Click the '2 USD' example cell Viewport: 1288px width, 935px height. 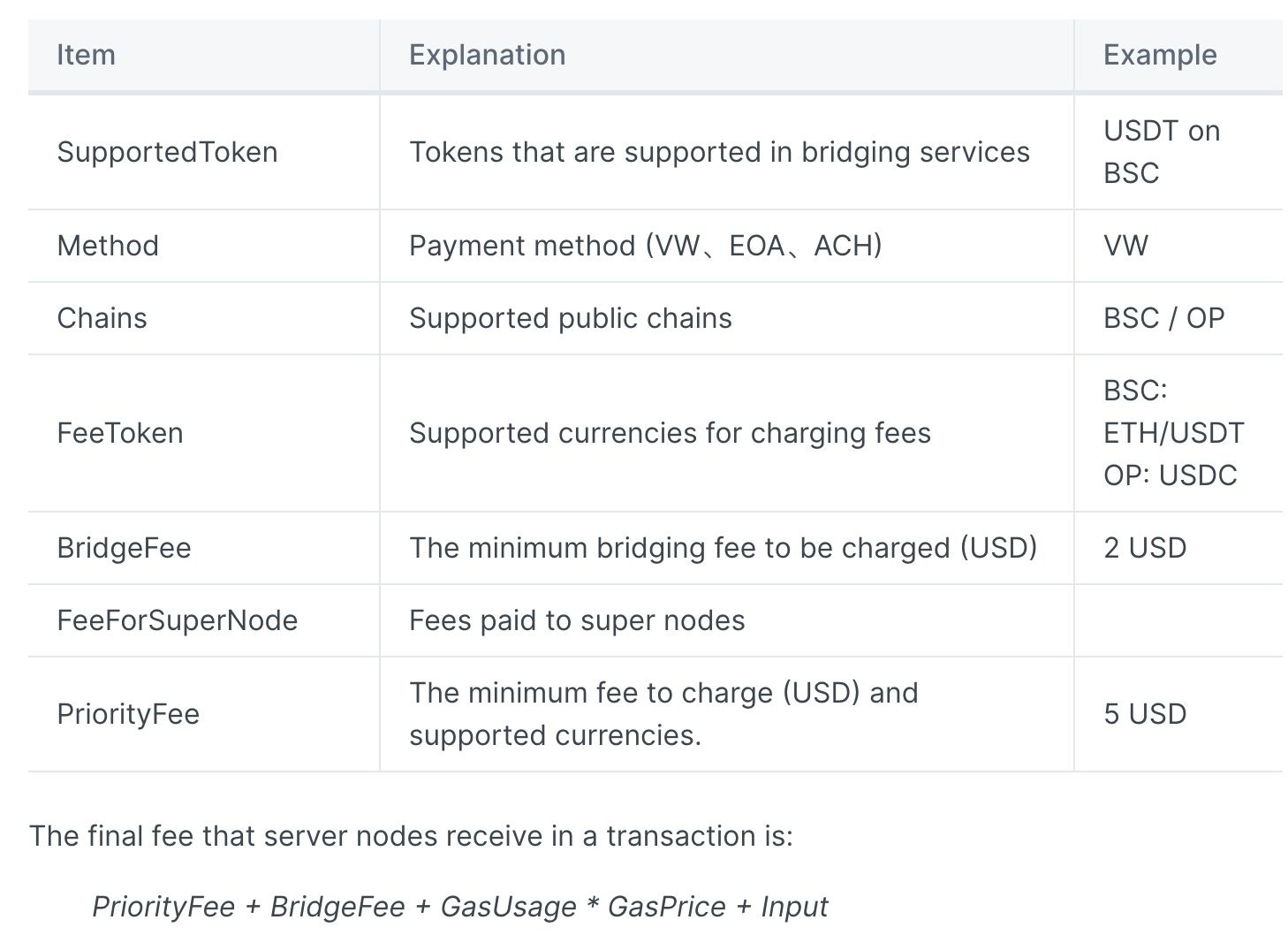1144,548
